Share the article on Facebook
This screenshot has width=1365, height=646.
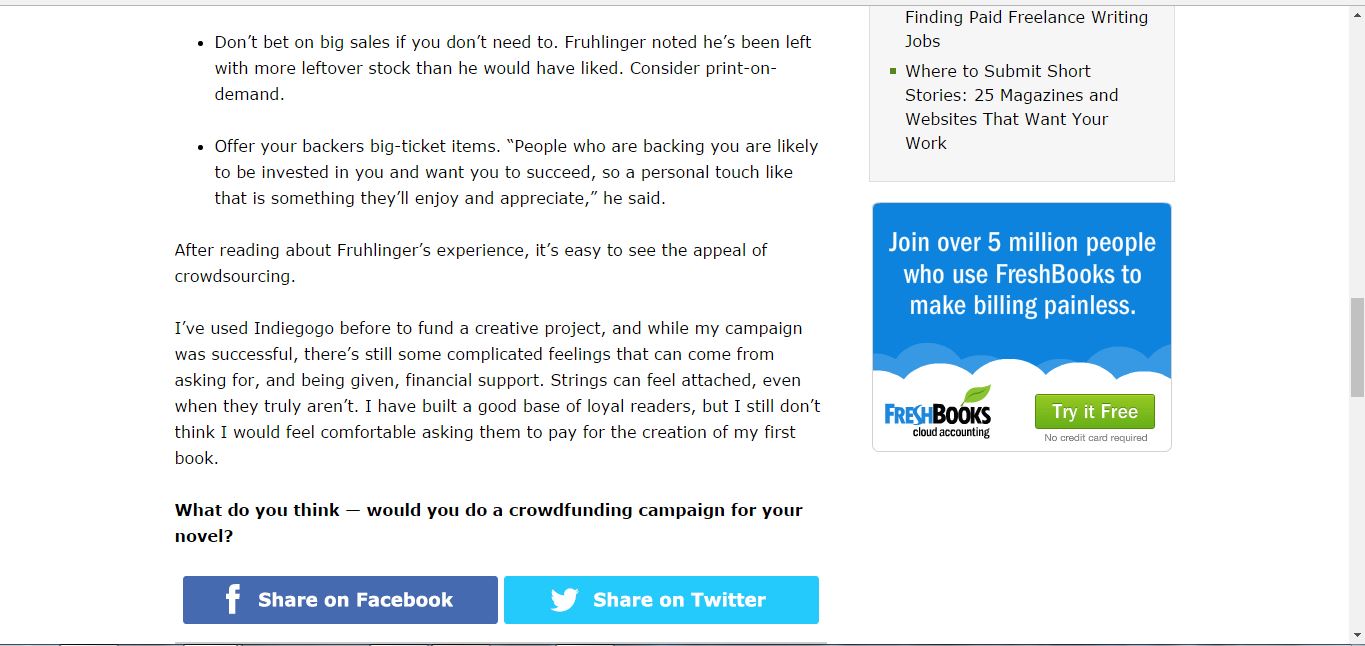tap(340, 600)
